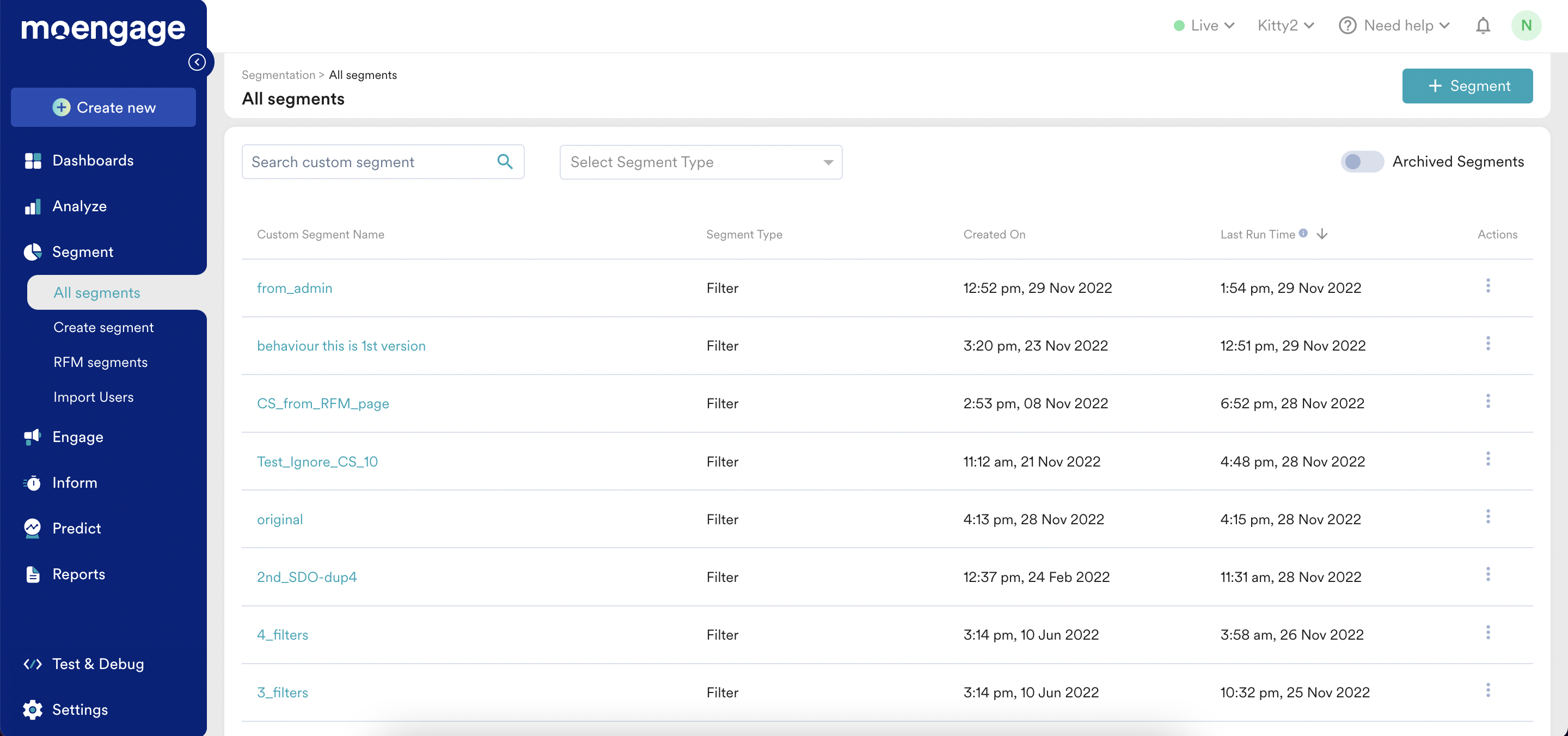Screen dimensions: 1568x736
Task: Open the from_admin segment link
Action: point(295,287)
